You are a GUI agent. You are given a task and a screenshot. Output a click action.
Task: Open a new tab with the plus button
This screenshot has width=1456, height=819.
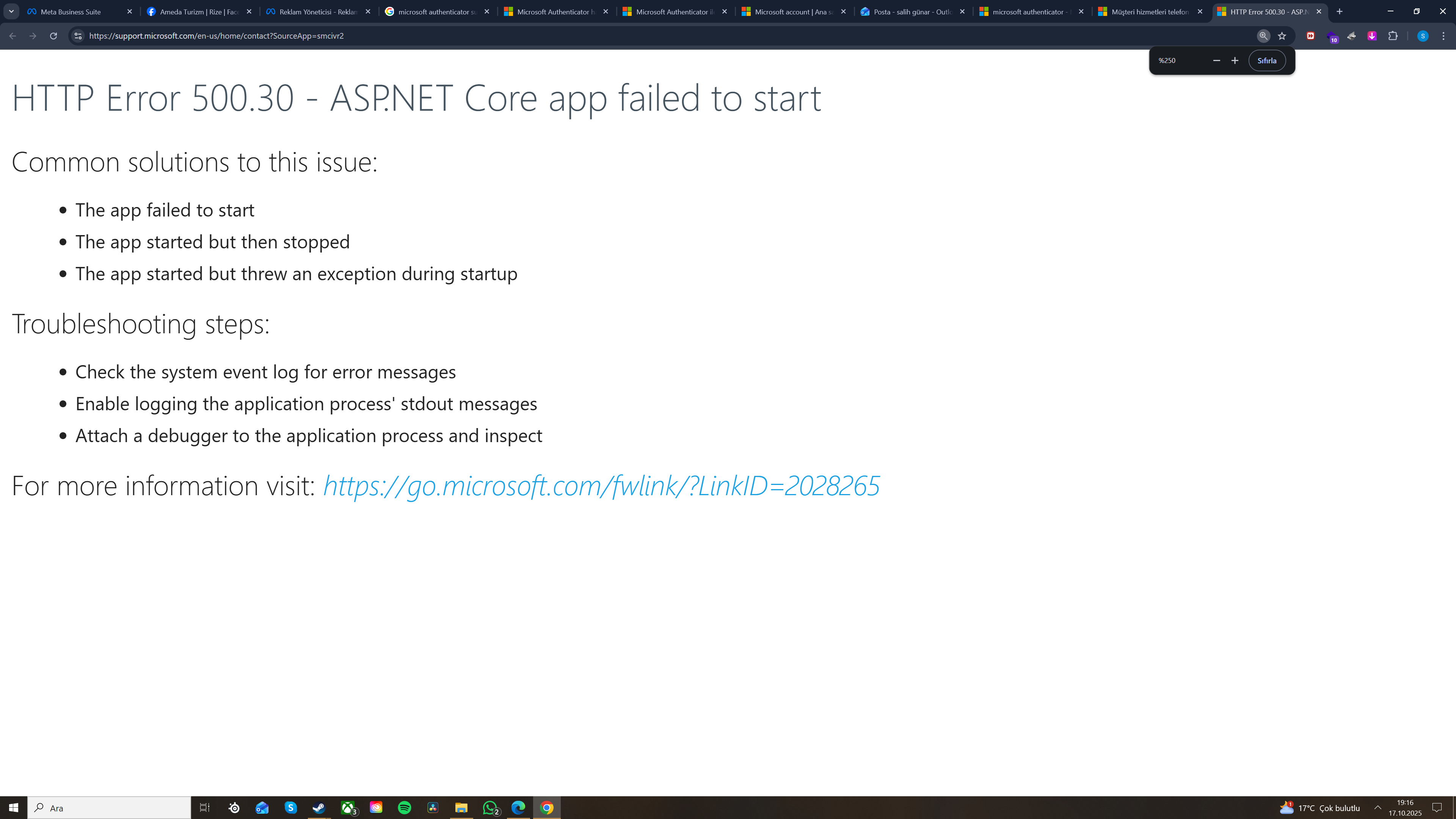[1339, 11]
